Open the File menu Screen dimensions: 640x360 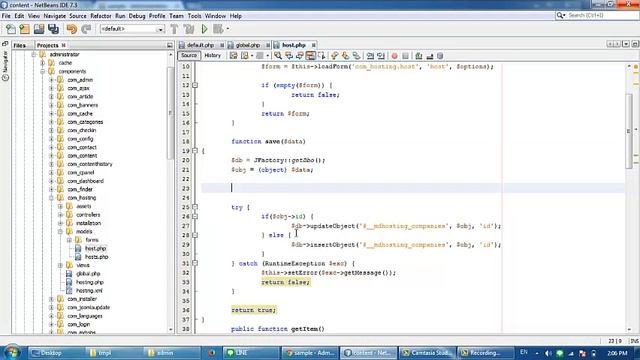pyautogui.click(x=6, y=16)
